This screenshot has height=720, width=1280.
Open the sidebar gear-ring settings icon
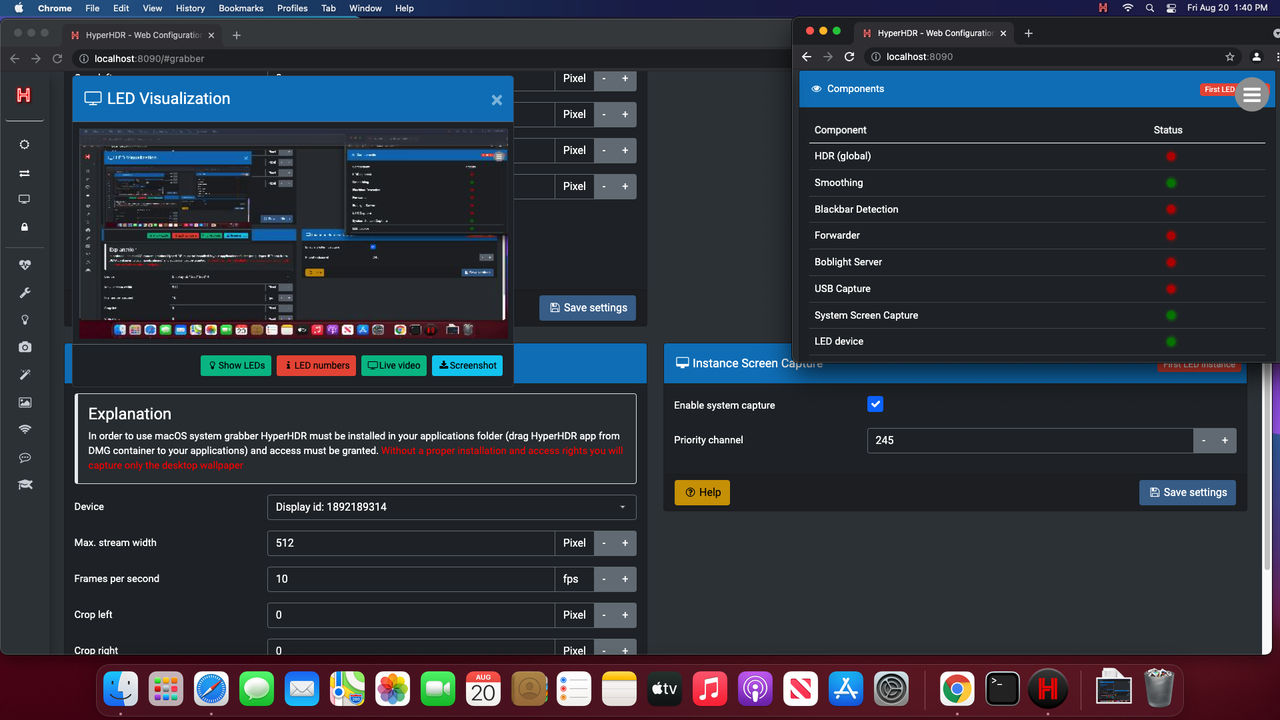(x=25, y=145)
